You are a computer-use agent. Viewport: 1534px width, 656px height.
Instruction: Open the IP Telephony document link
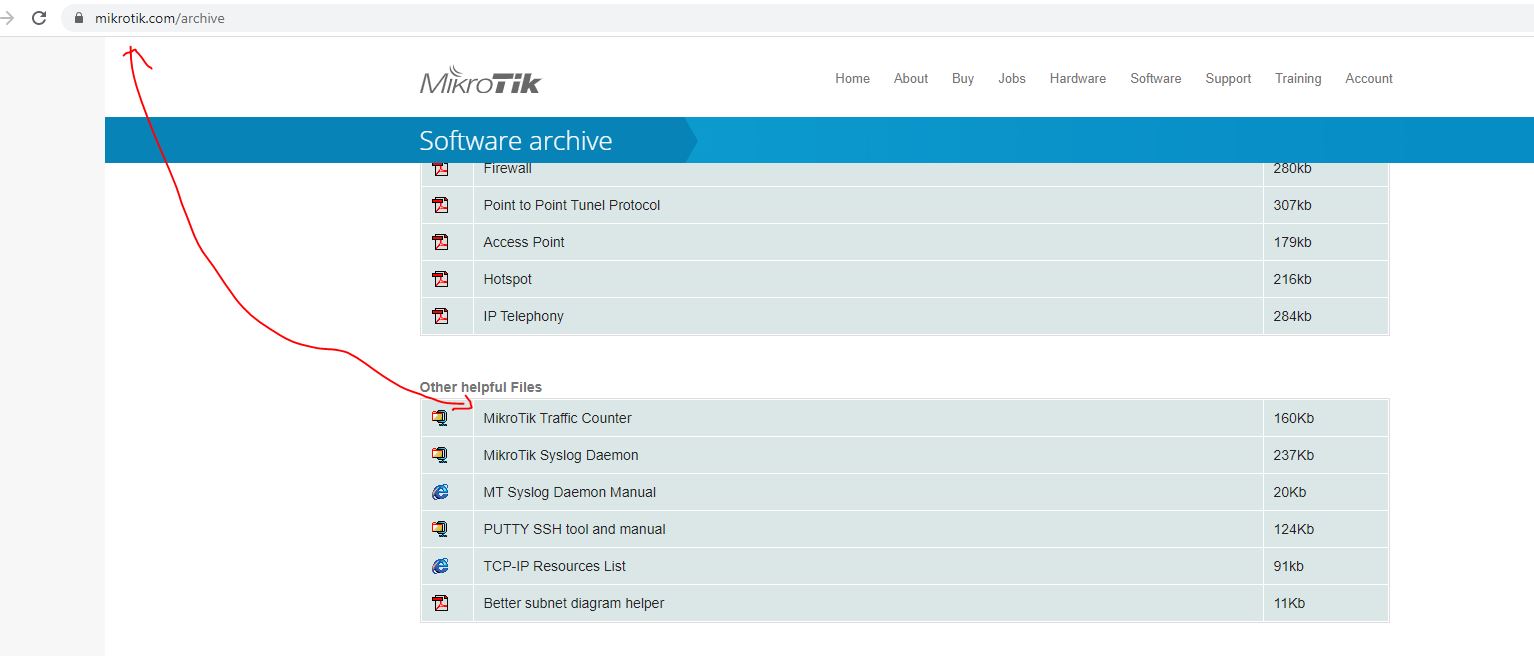(523, 316)
